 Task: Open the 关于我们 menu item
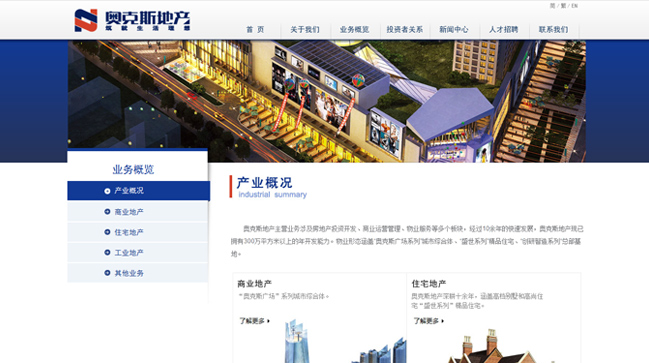305,29
